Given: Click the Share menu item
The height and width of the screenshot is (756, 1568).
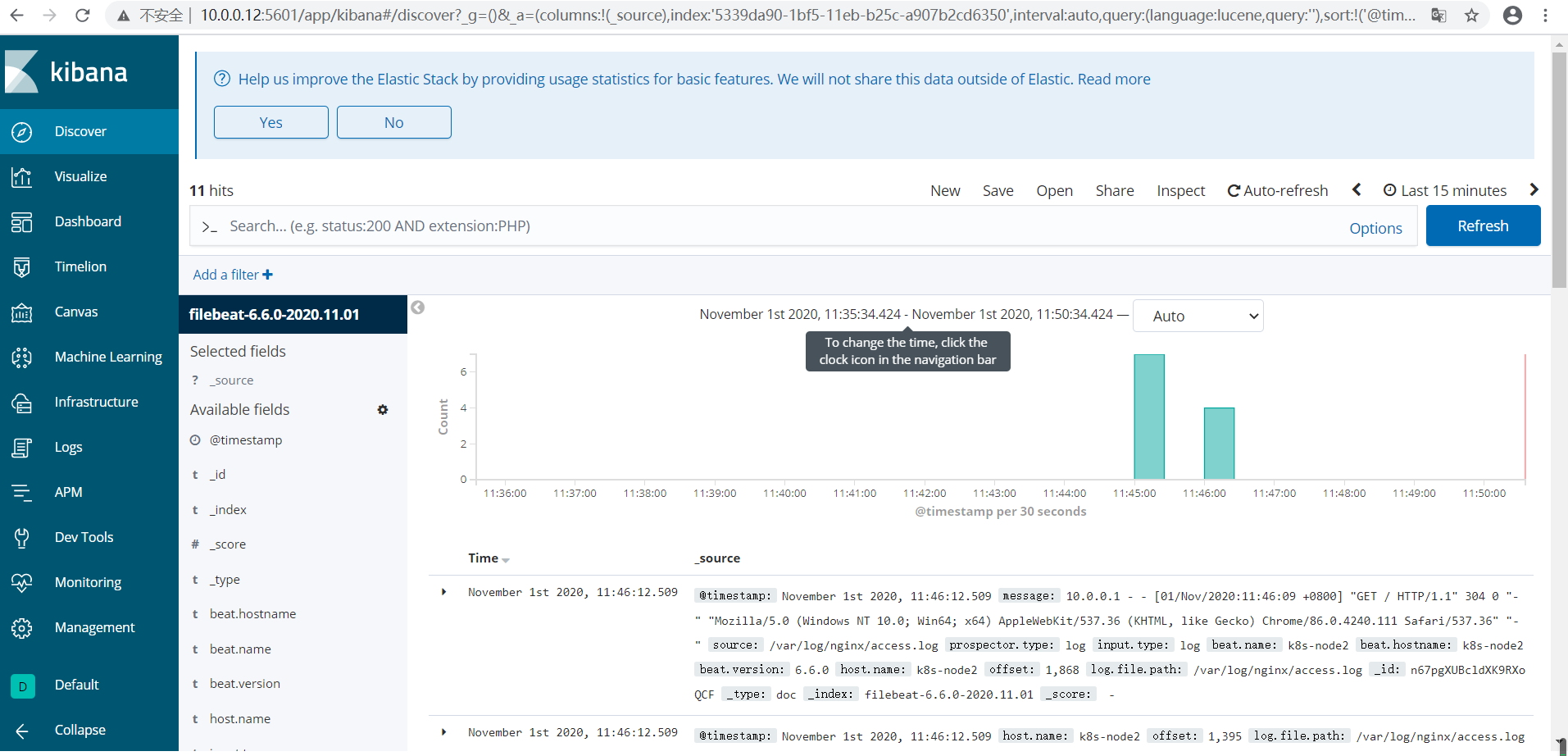Looking at the screenshot, I should coord(1114,191).
